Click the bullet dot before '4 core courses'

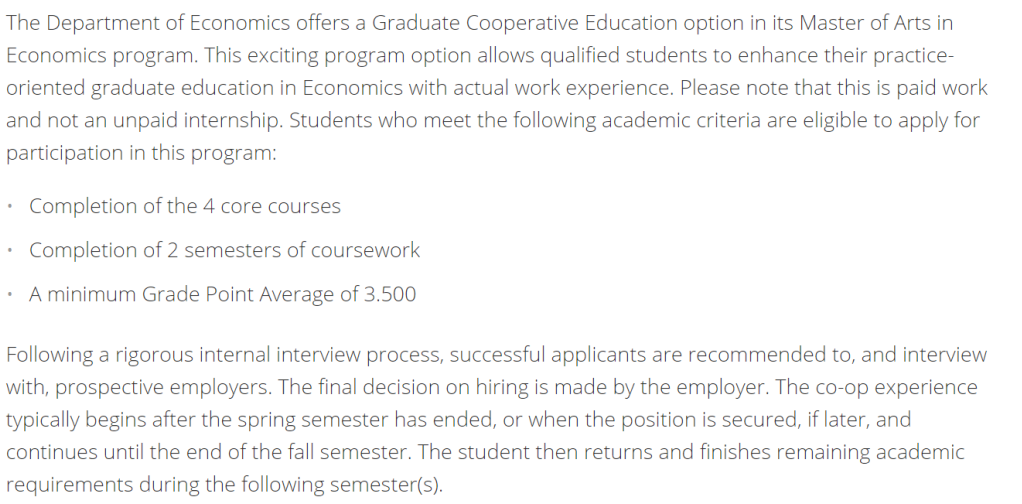click(x=10, y=207)
